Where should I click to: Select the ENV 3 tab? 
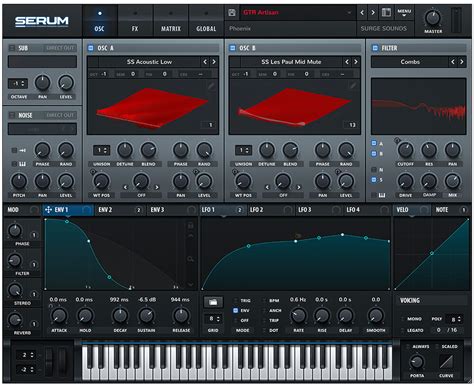coord(172,210)
